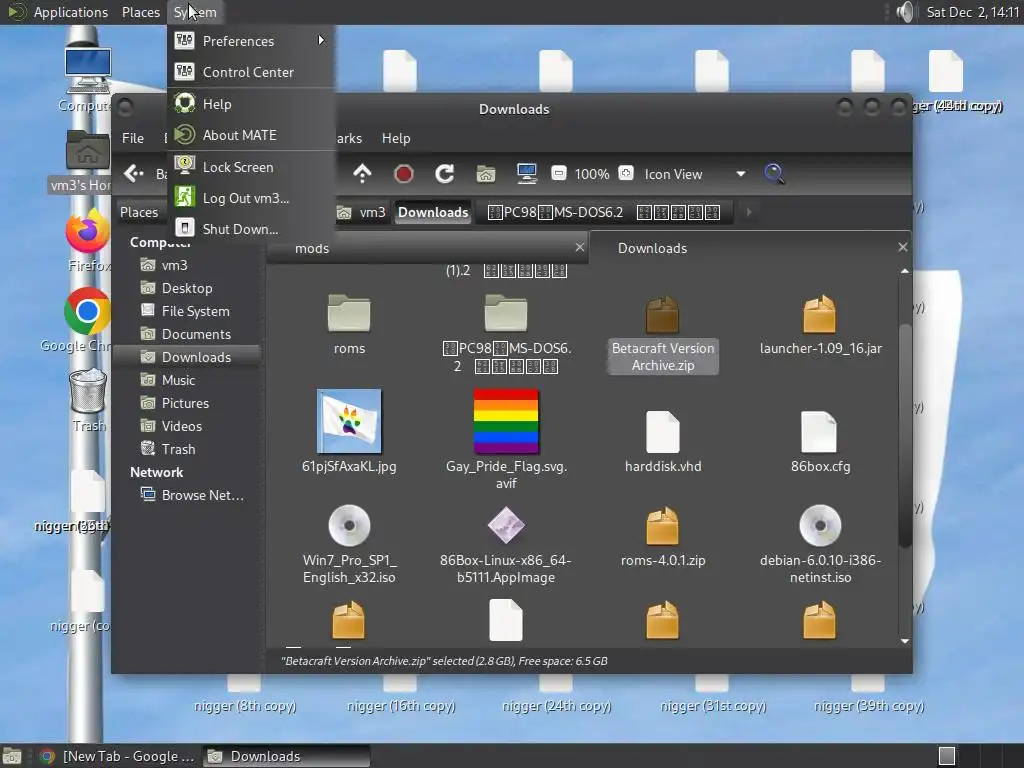Open file manager File menu
This screenshot has width=1024, height=768.
(133, 138)
